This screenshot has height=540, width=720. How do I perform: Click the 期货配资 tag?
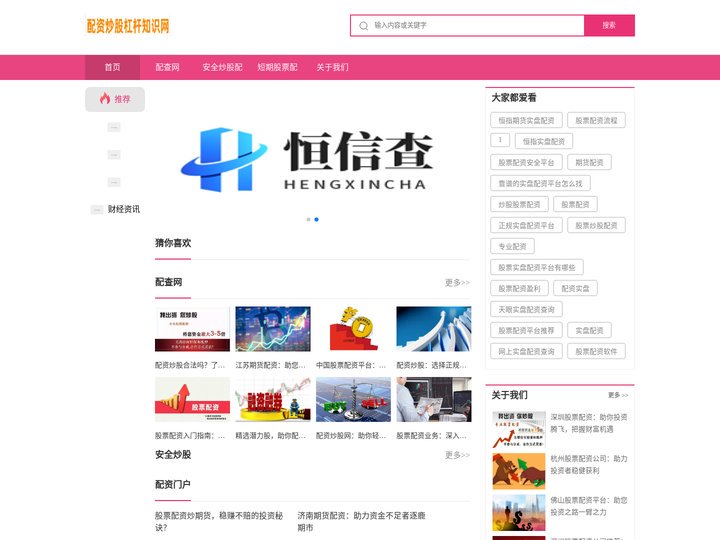click(x=590, y=163)
